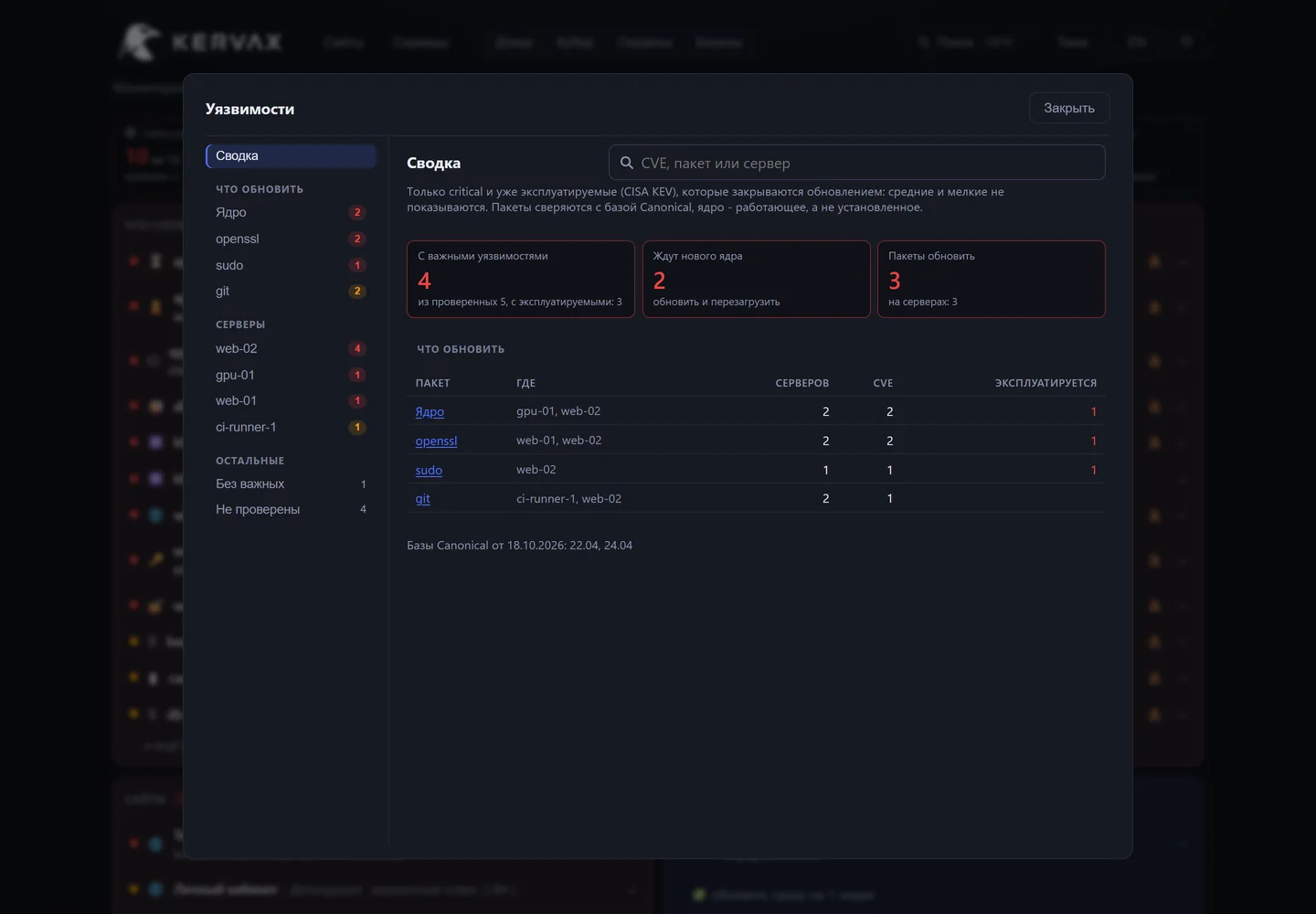Select server gpu-01 in the sidebar
Image resolution: width=1316 pixels, height=914 pixels.
(x=292, y=375)
